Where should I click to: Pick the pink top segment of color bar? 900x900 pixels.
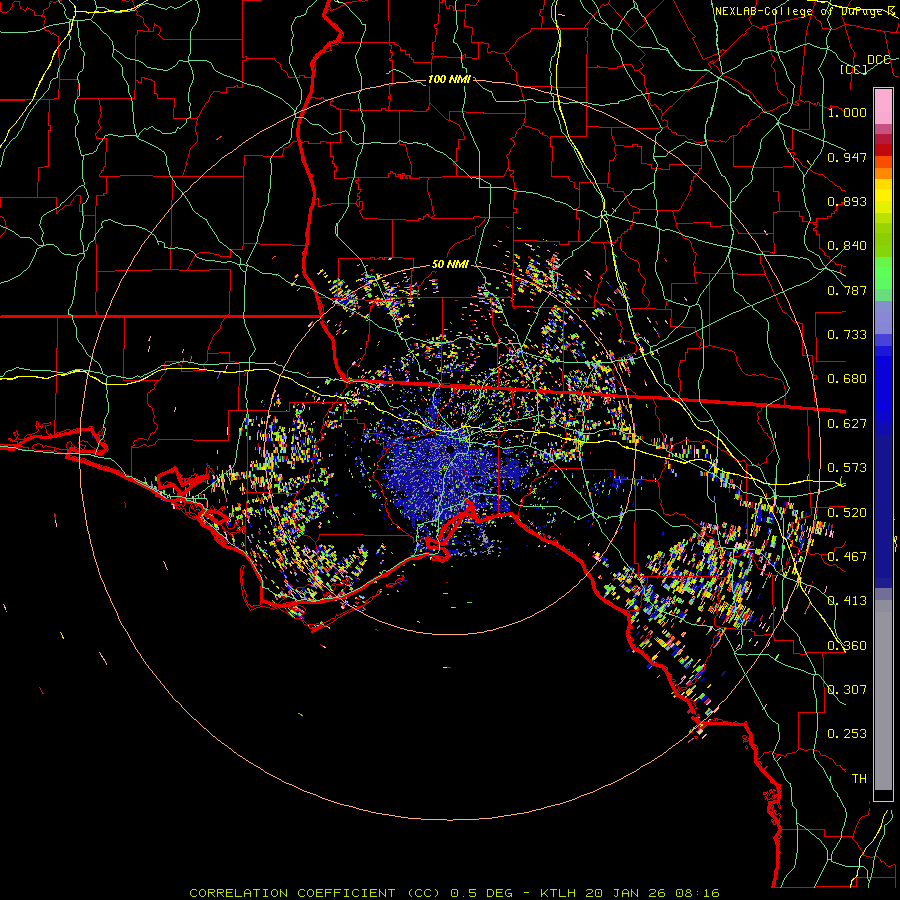pos(883,106)
